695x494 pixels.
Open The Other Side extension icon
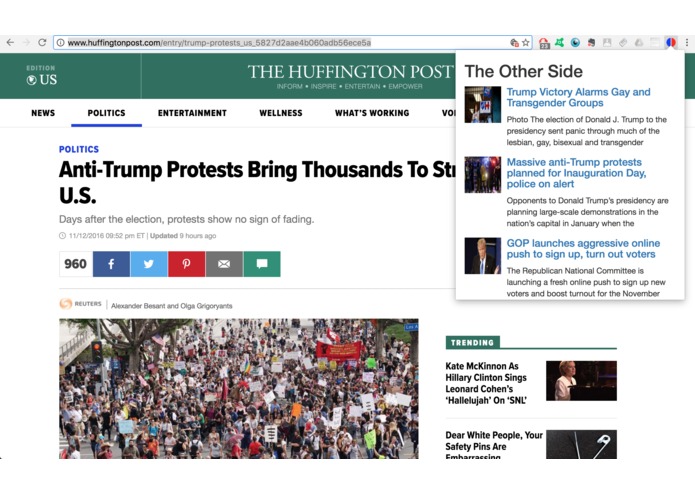671,43
